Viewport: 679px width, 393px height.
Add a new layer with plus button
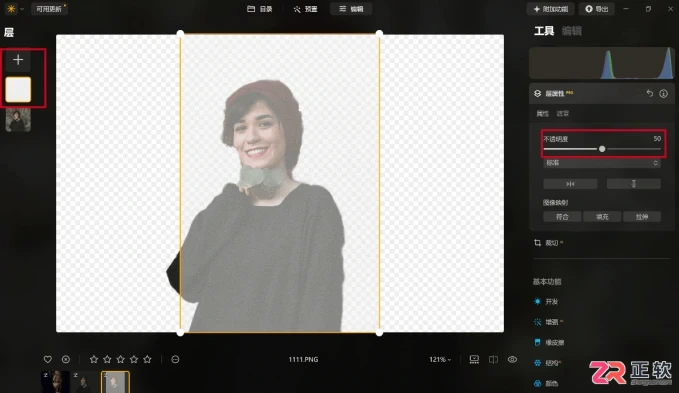18,60
